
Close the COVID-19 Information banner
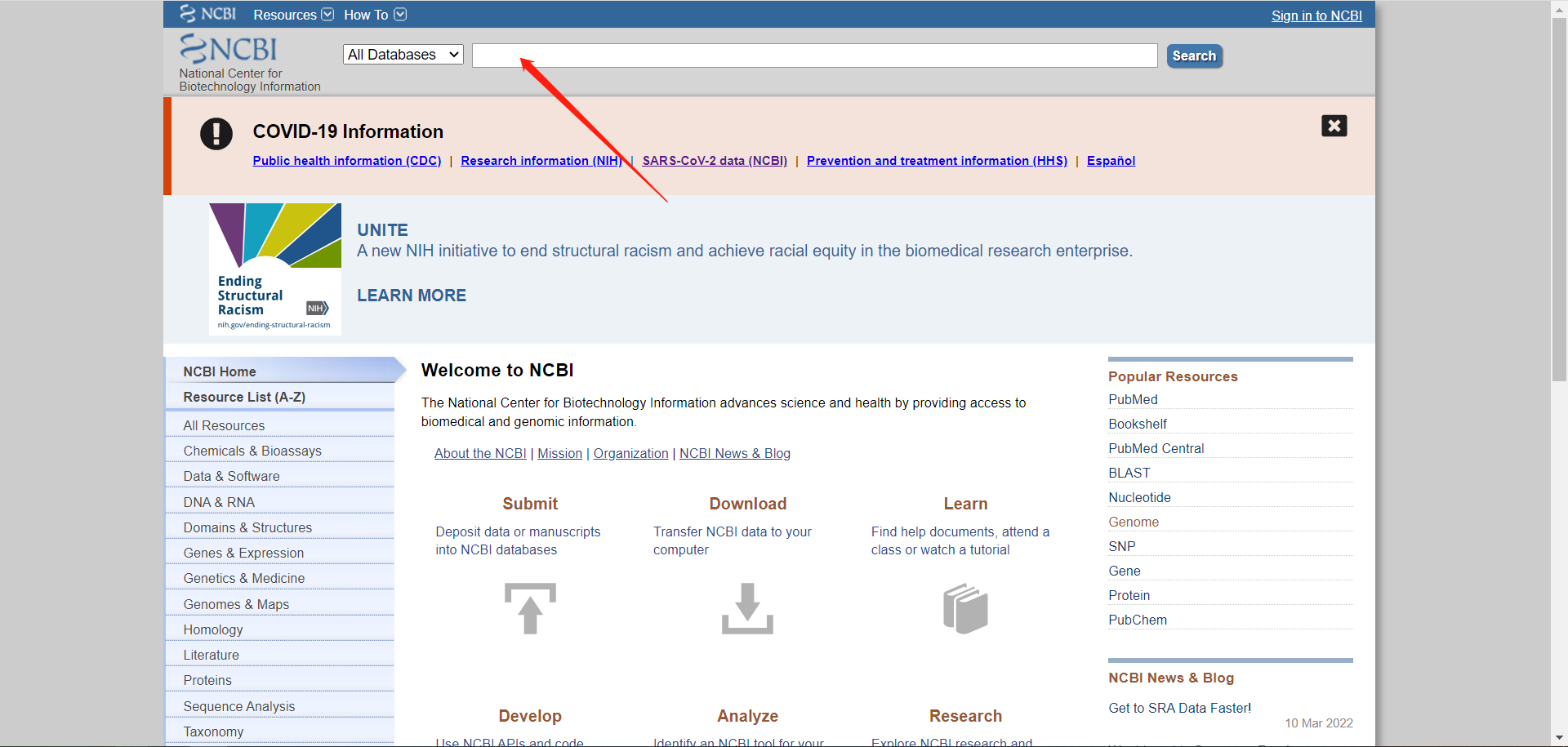tap(1334, 126)
